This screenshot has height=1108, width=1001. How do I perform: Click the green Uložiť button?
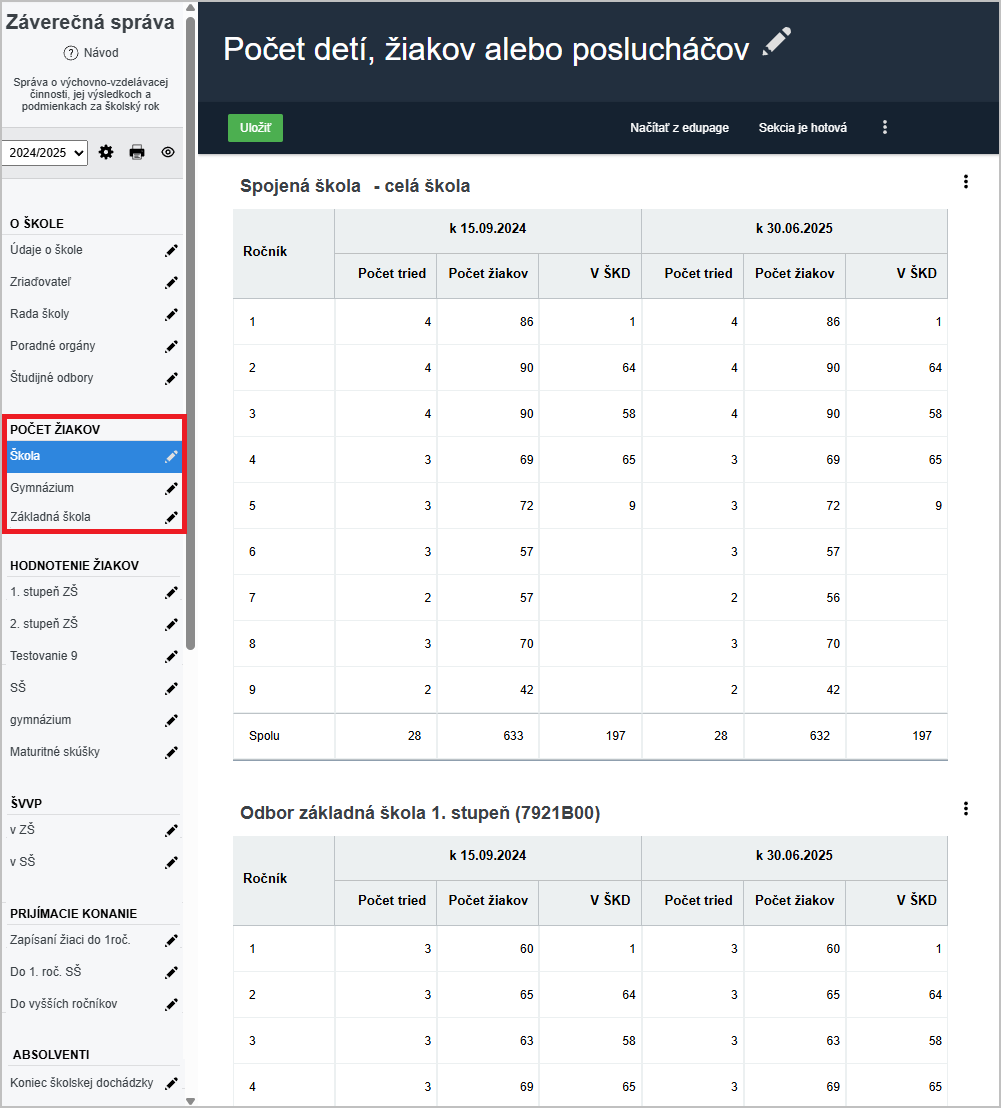coord(255,128)
